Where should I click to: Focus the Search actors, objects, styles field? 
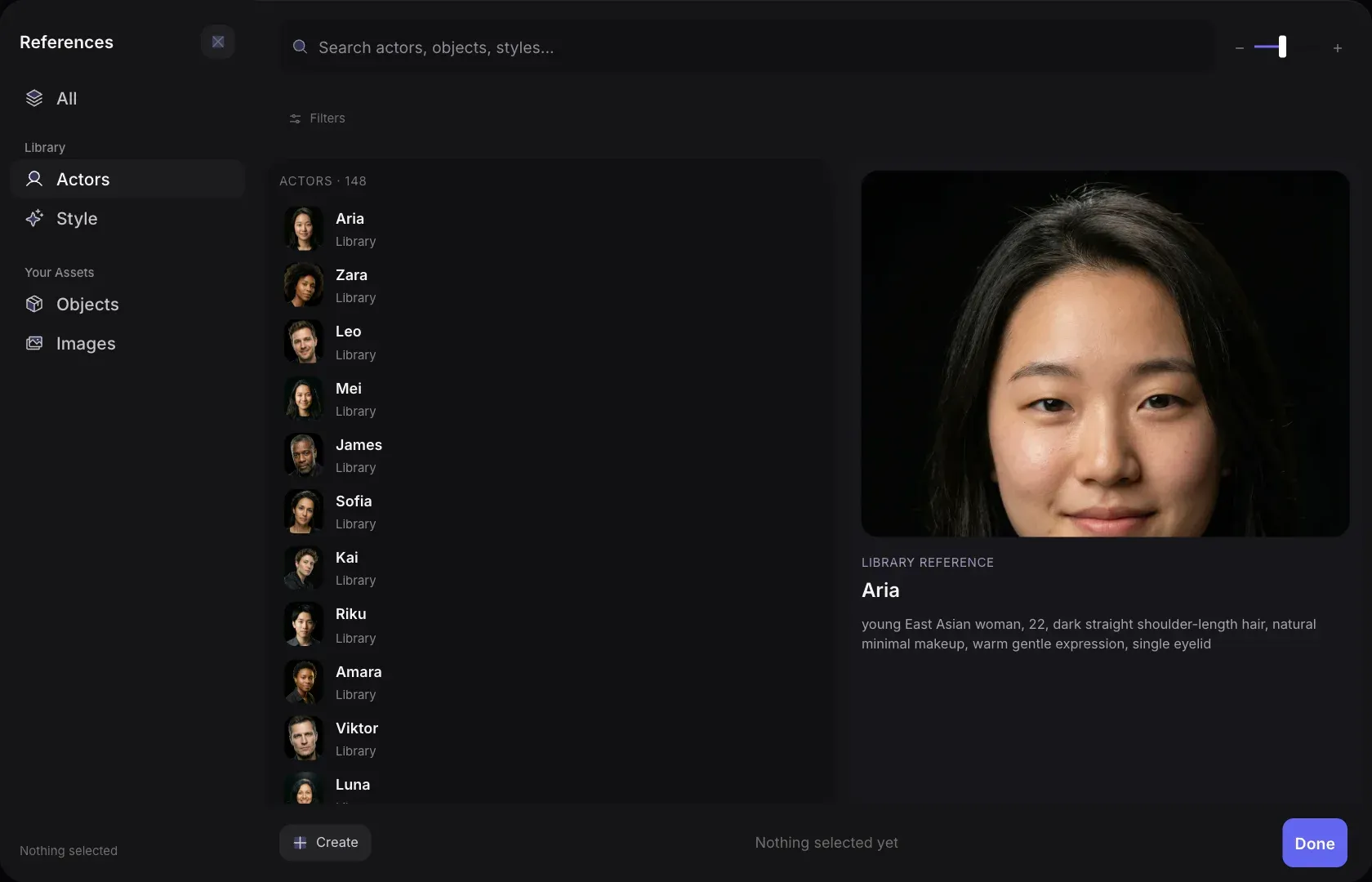[x=747, y=47]
